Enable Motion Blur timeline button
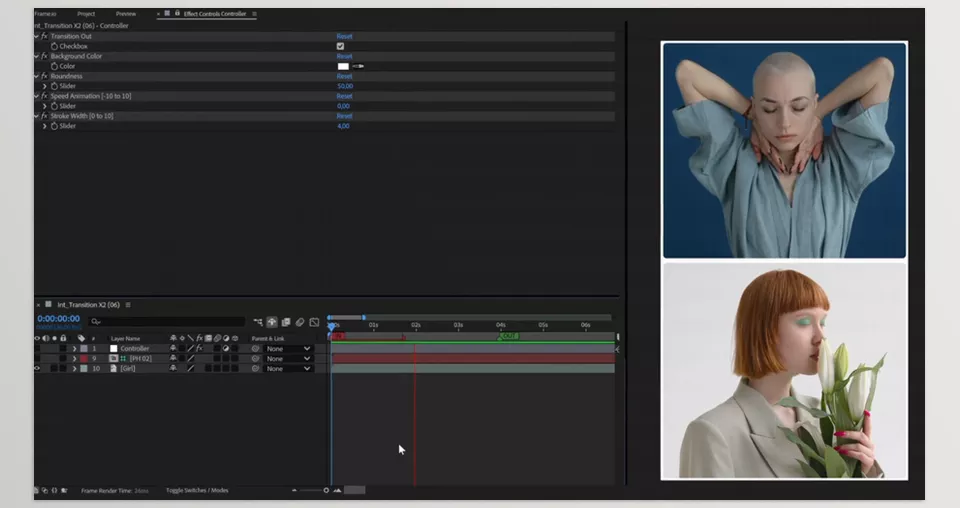960x508 pixels. (300, 322)
